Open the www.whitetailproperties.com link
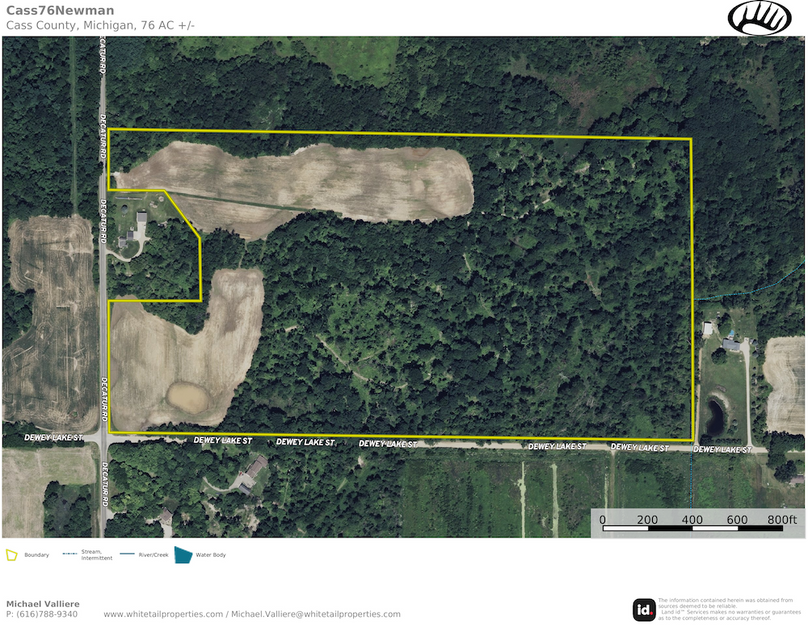 click(163, 614)
